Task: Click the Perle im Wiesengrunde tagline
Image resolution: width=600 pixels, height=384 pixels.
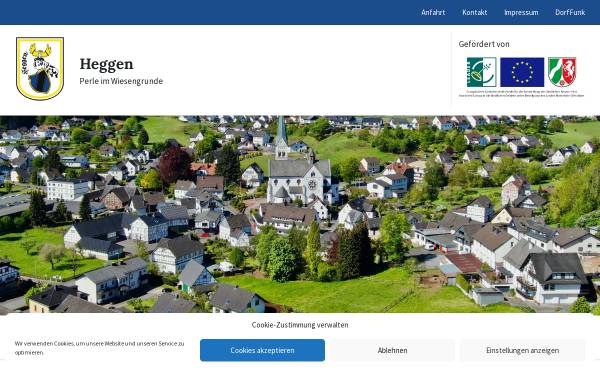Action: pos(121,81)
